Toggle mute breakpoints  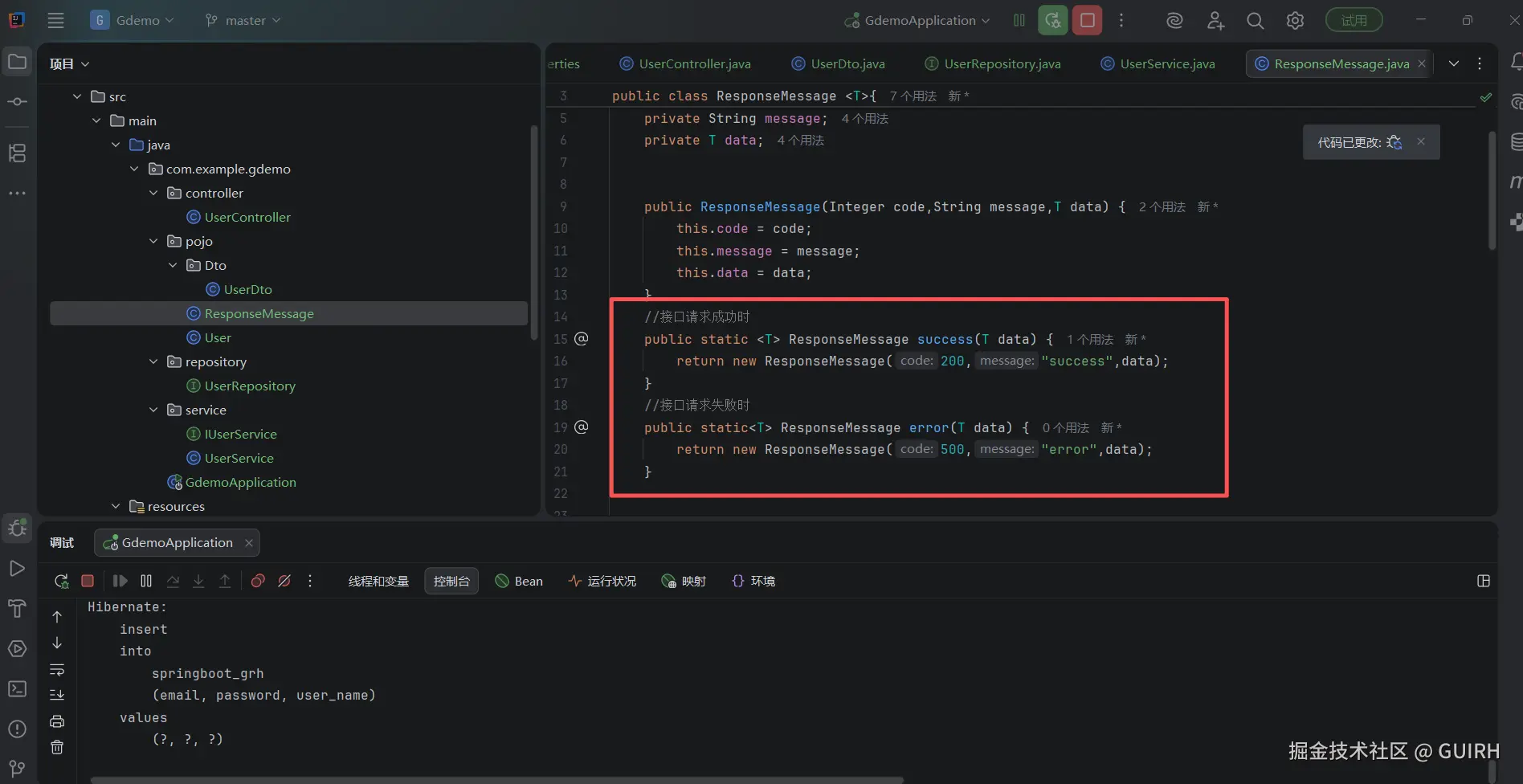pos(284,581)
